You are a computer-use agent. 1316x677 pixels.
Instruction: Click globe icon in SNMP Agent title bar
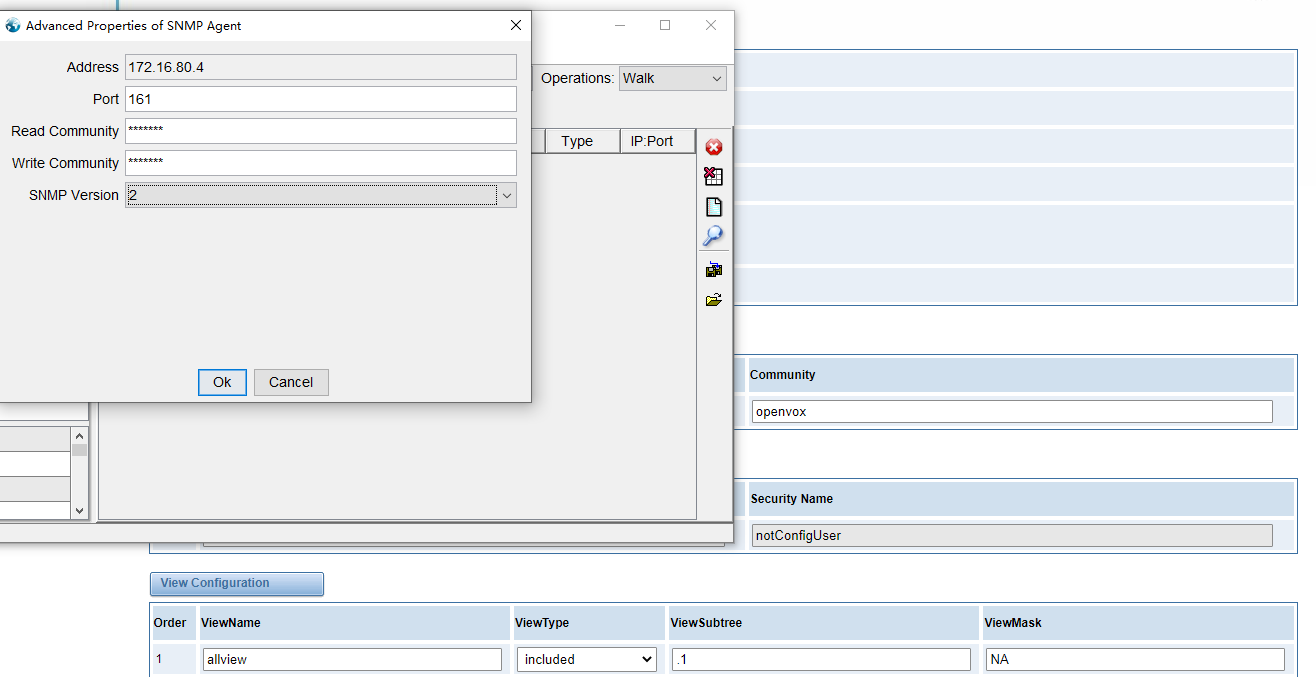point(13,25)
